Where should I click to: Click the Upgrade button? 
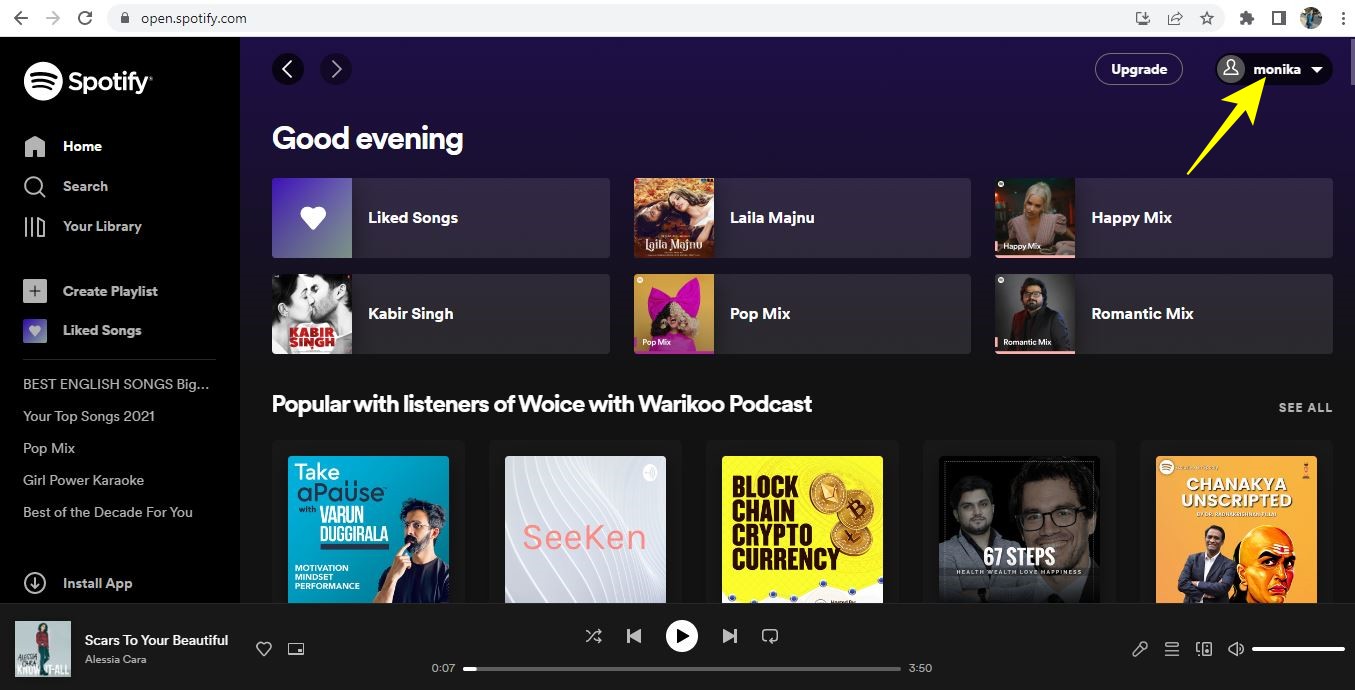pyautogui.click(x=1138, y=69)
